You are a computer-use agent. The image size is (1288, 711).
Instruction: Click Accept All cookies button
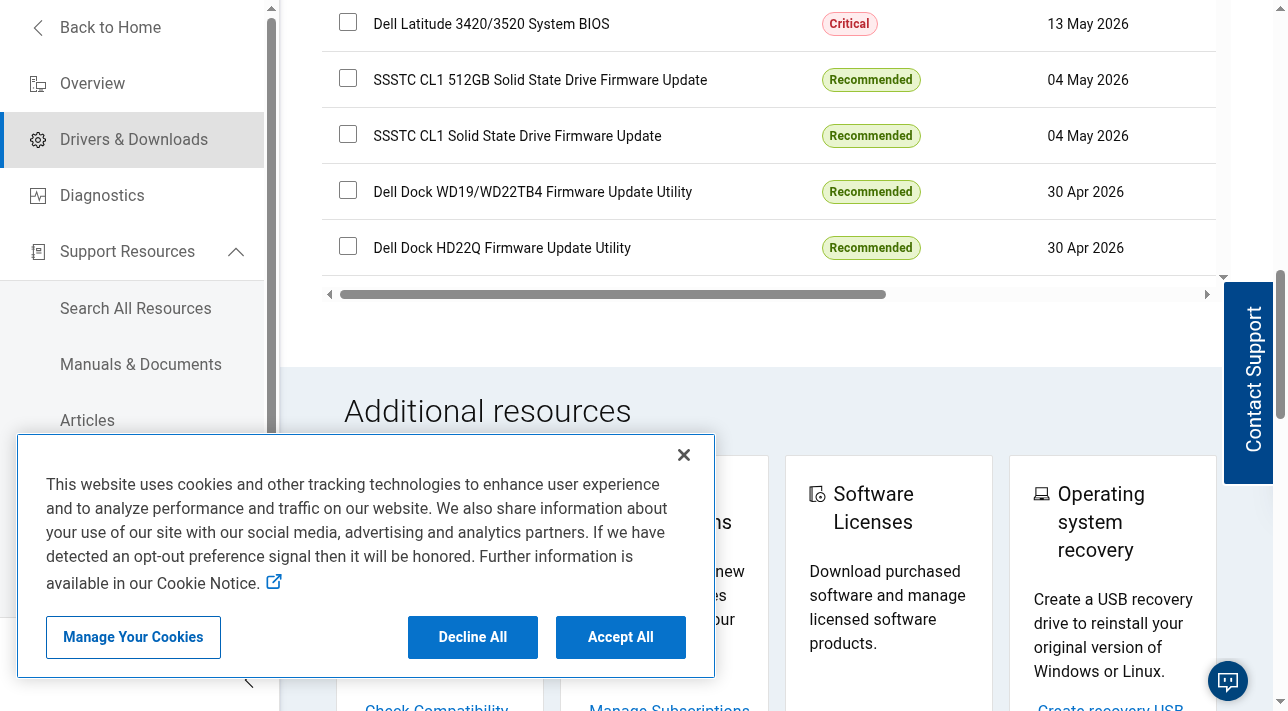click(621, 637)
